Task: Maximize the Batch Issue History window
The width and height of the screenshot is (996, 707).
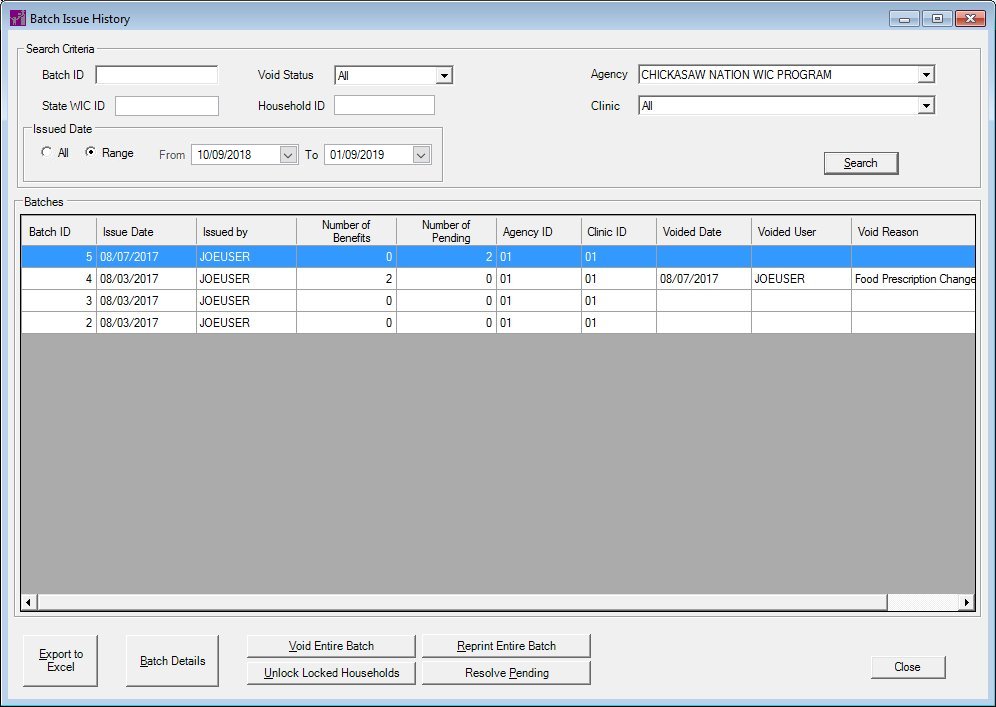Action: tap(937, 18)
